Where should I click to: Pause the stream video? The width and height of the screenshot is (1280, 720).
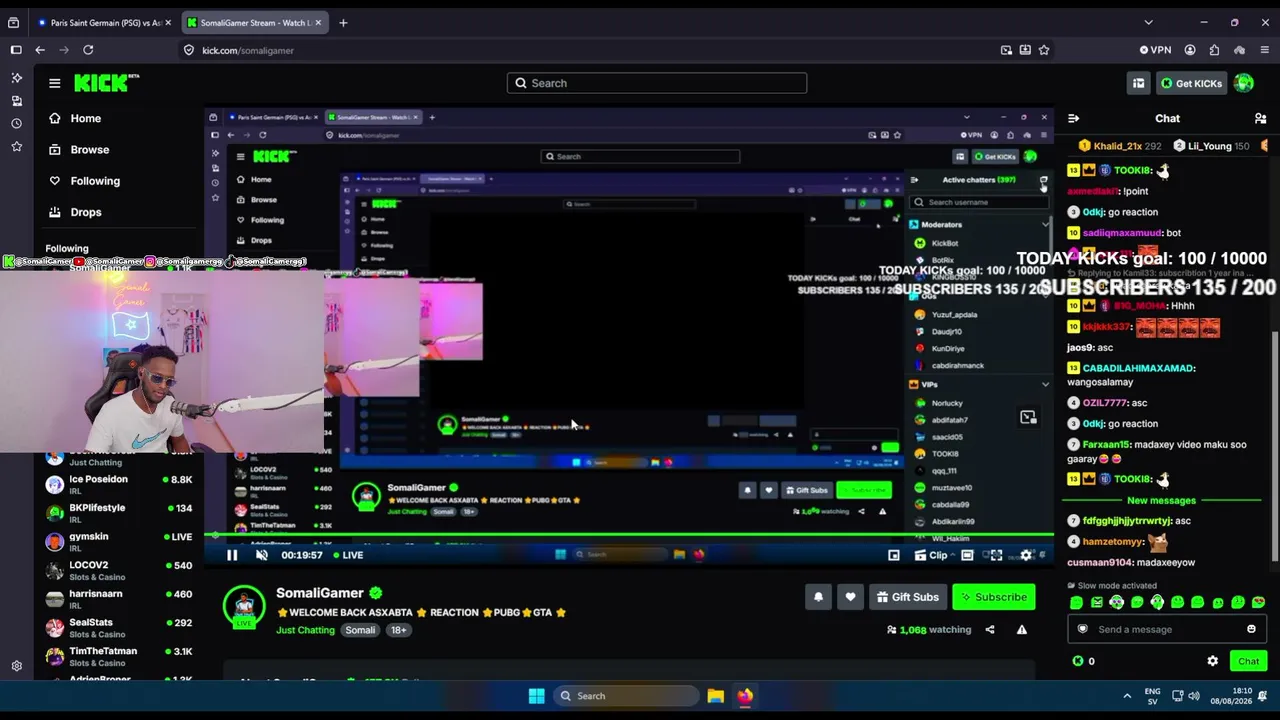coord(232,555)
